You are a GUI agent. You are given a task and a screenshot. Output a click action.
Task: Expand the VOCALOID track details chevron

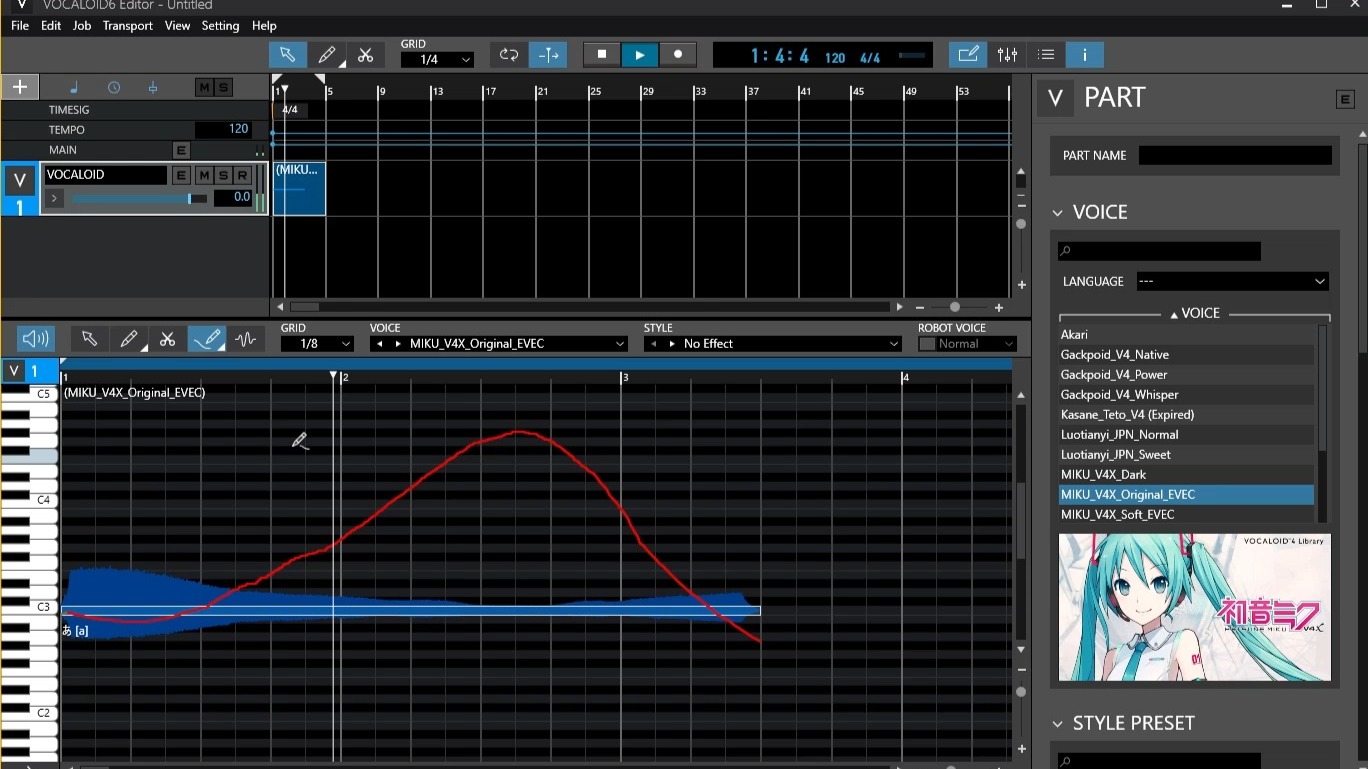click(x=54, y=198)
